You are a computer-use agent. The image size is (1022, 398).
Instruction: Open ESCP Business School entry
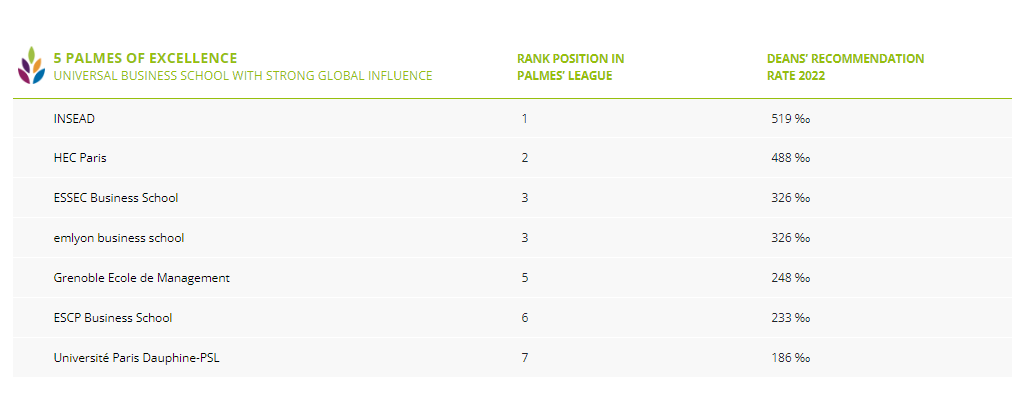click(x=113, y=318)
